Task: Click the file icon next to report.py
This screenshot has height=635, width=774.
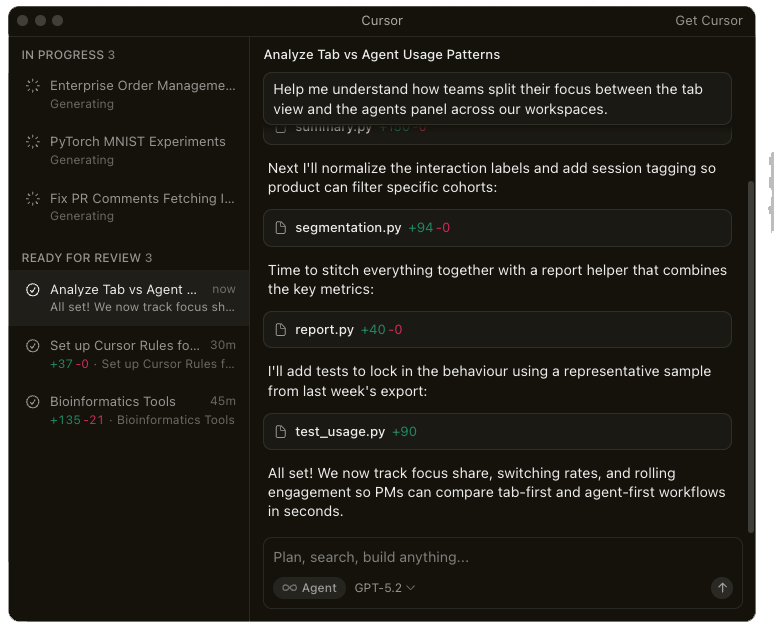Action: click(x=281, y=329)
